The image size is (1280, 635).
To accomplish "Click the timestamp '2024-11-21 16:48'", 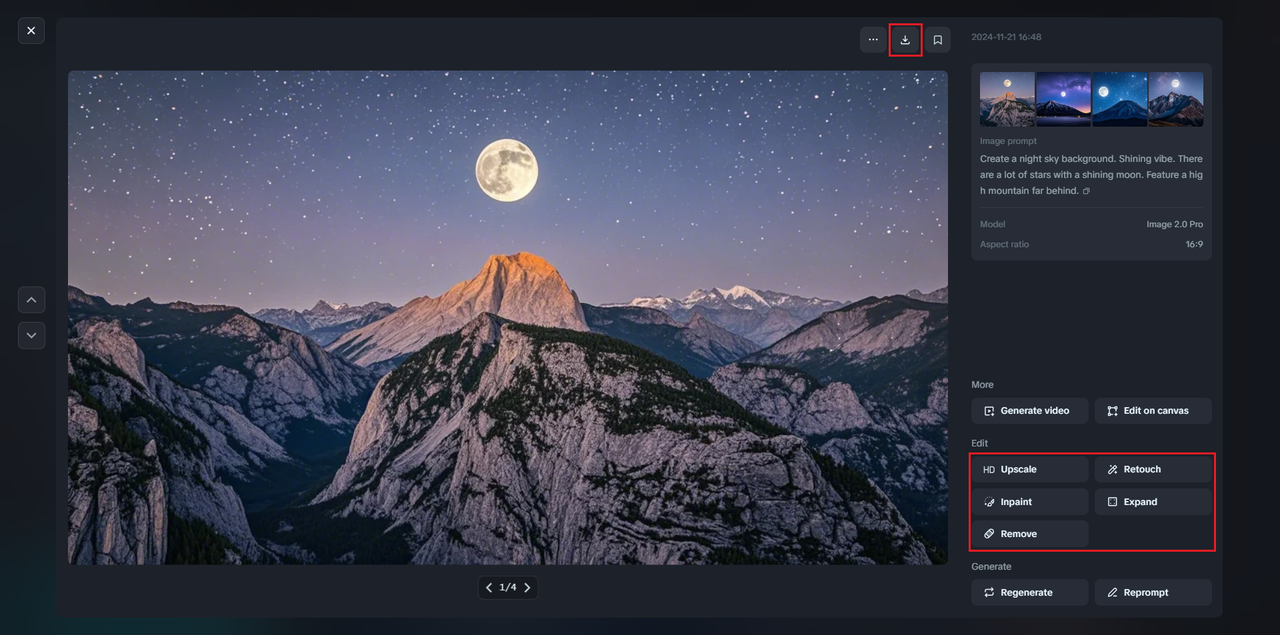I will (x=1006, y=37).
